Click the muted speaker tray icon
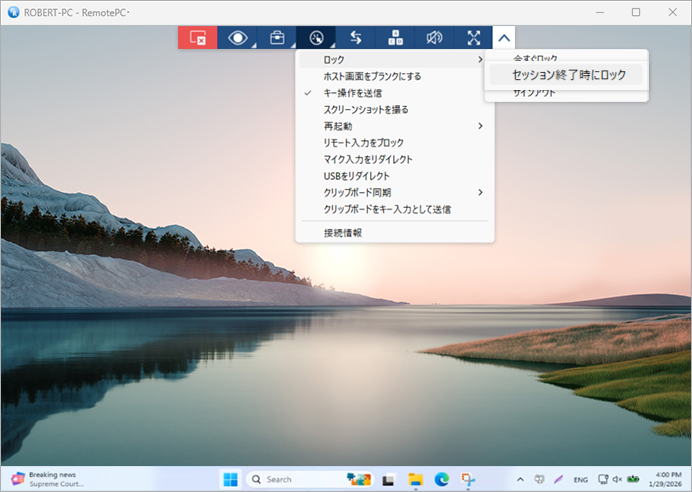This screenshot has height=492, width=692. click(x=617, y=479)
